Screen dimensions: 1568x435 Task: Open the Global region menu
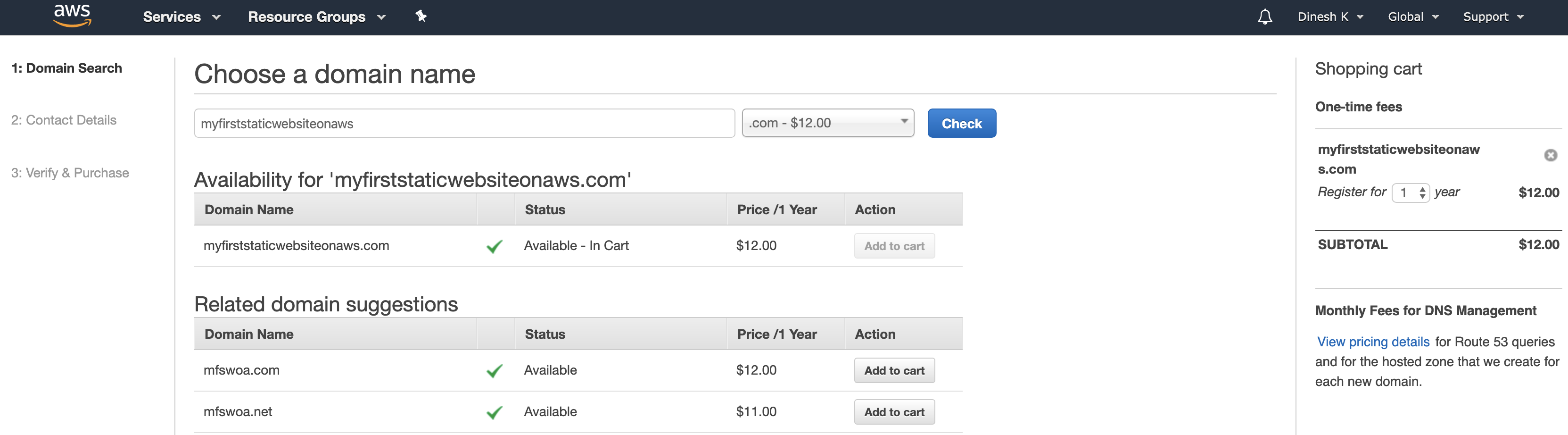(x=1413, y=17)
